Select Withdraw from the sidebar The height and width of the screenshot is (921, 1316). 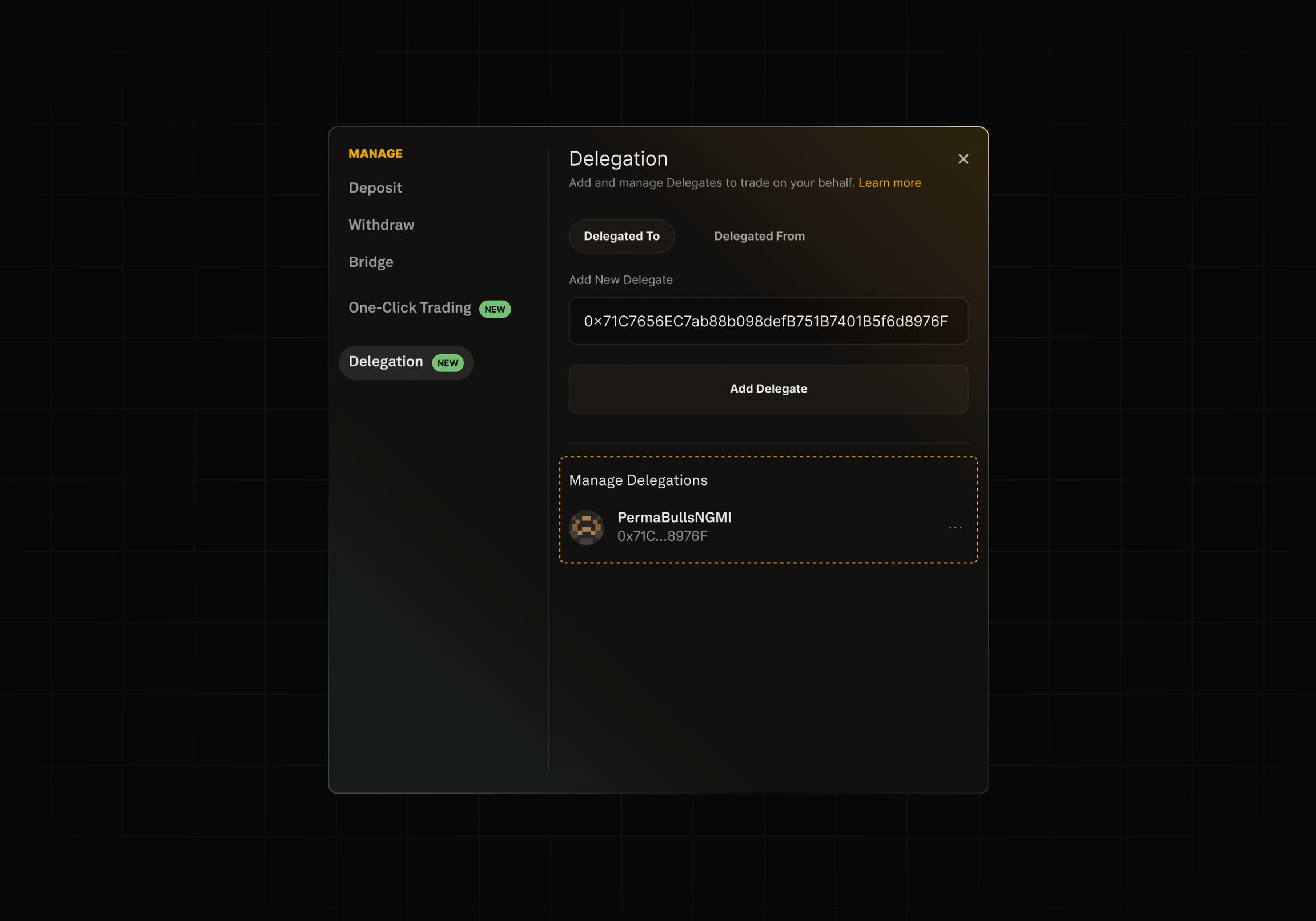tap(381, 225)
